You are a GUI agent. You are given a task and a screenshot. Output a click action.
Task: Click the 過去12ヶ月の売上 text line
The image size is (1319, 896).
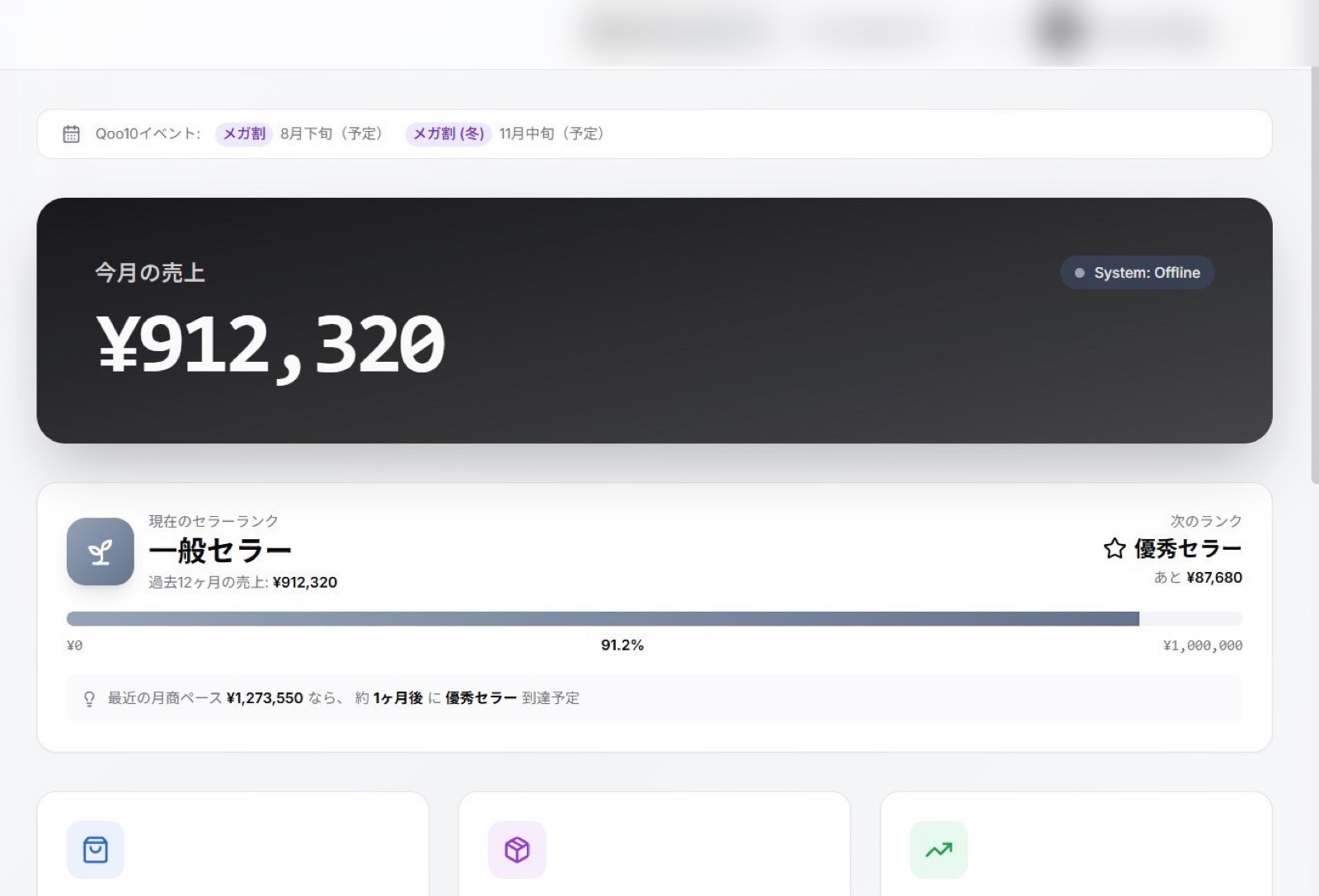243,583
